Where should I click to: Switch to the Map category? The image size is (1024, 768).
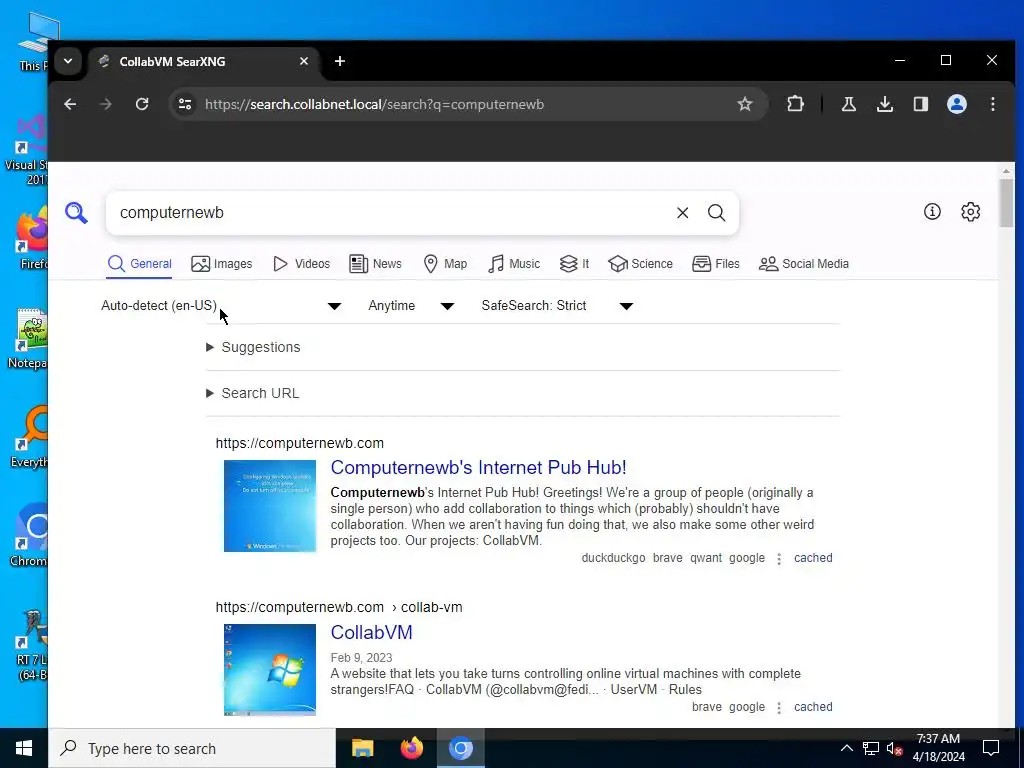445,264
